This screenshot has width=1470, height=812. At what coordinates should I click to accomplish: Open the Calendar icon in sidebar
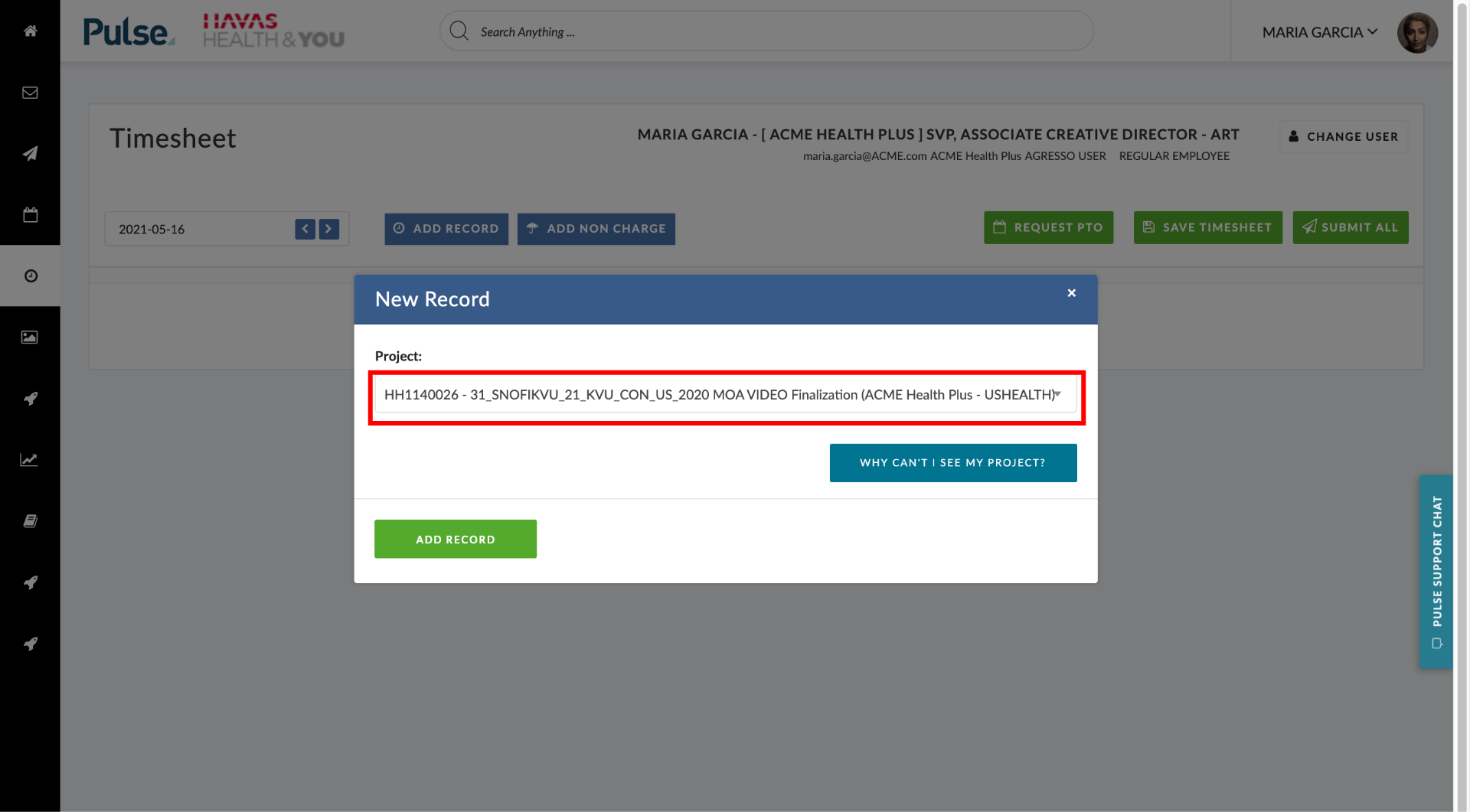point(31,215)
